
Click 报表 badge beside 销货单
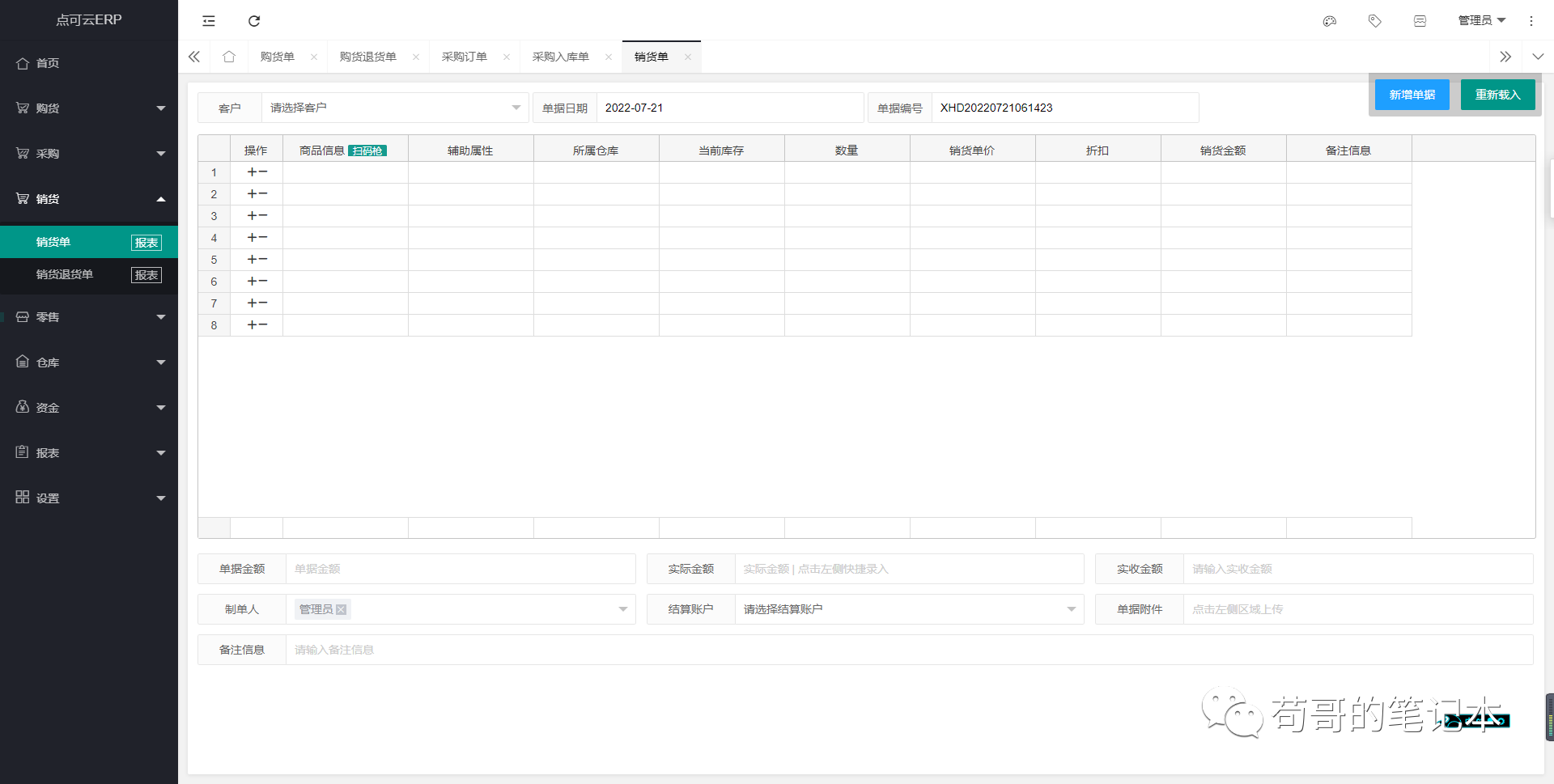coord(146,243)
